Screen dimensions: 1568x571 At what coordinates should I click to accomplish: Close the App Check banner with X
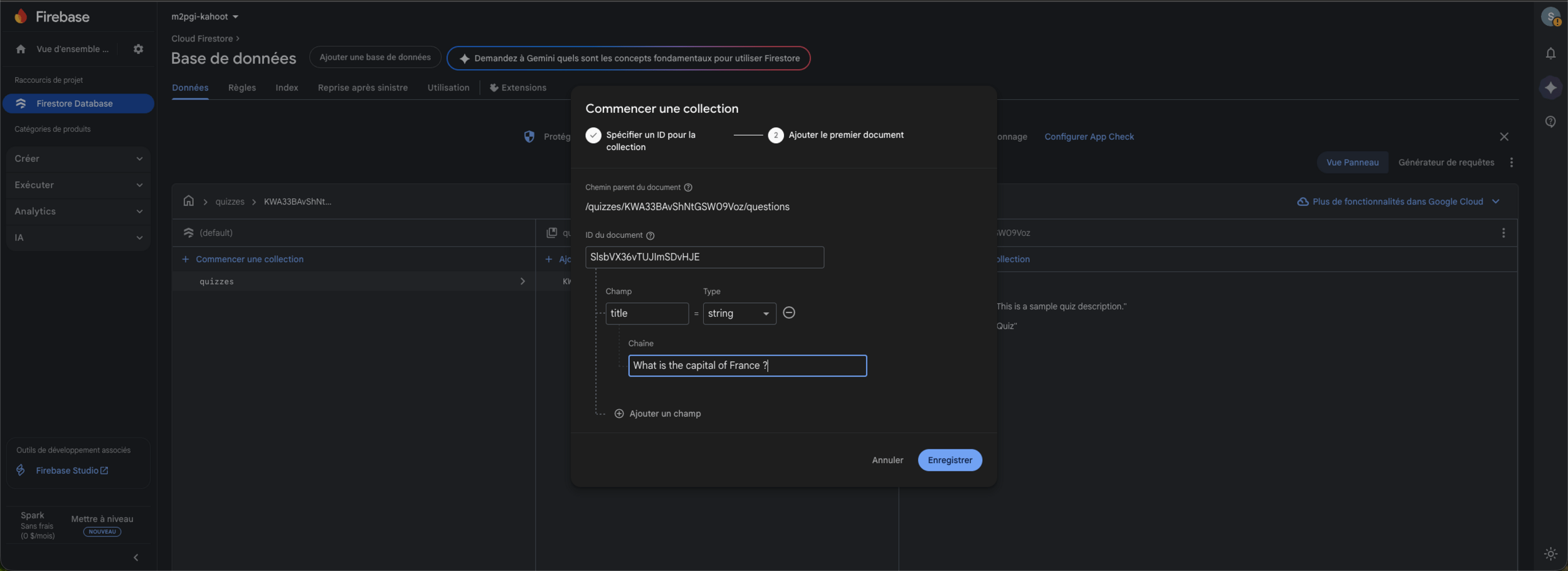pos(1504,136)
